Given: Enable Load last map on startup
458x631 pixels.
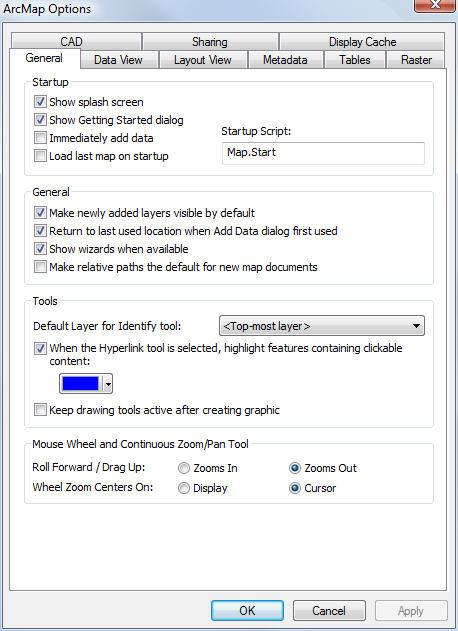Looking at the screenshot, I should [x=40, y=156].
